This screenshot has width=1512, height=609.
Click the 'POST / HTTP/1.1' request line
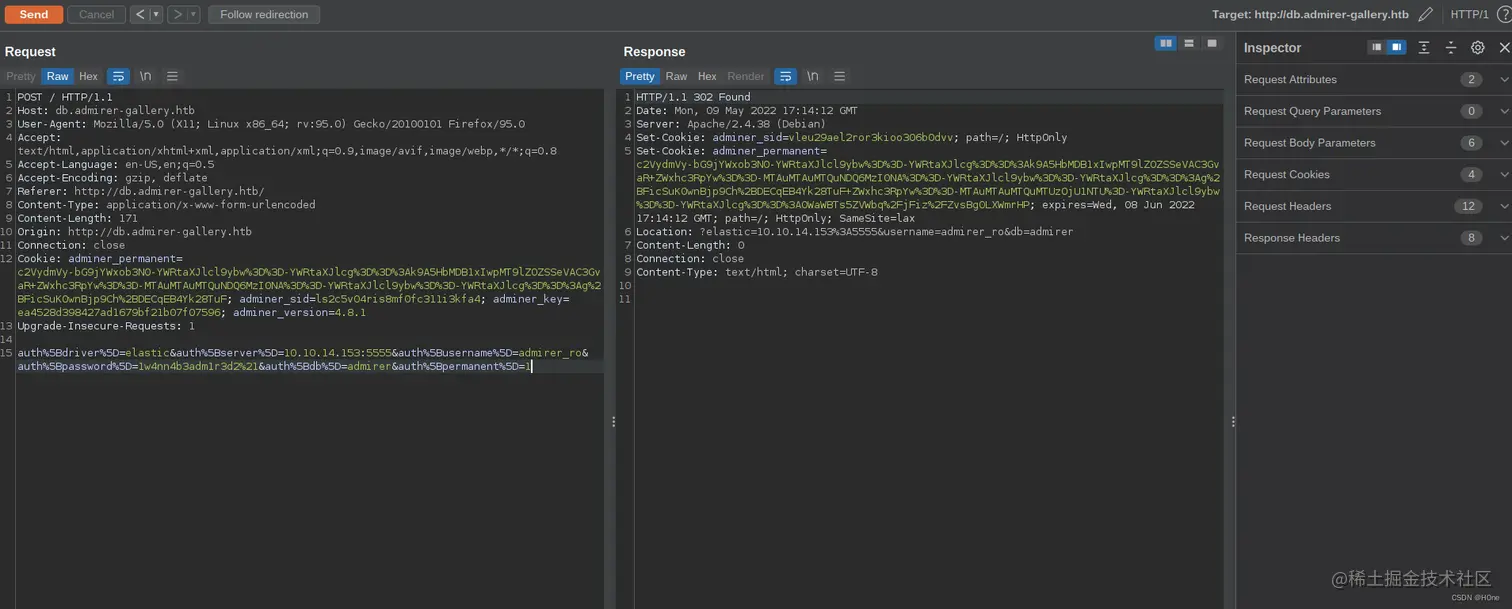click(x=64, y=97)
